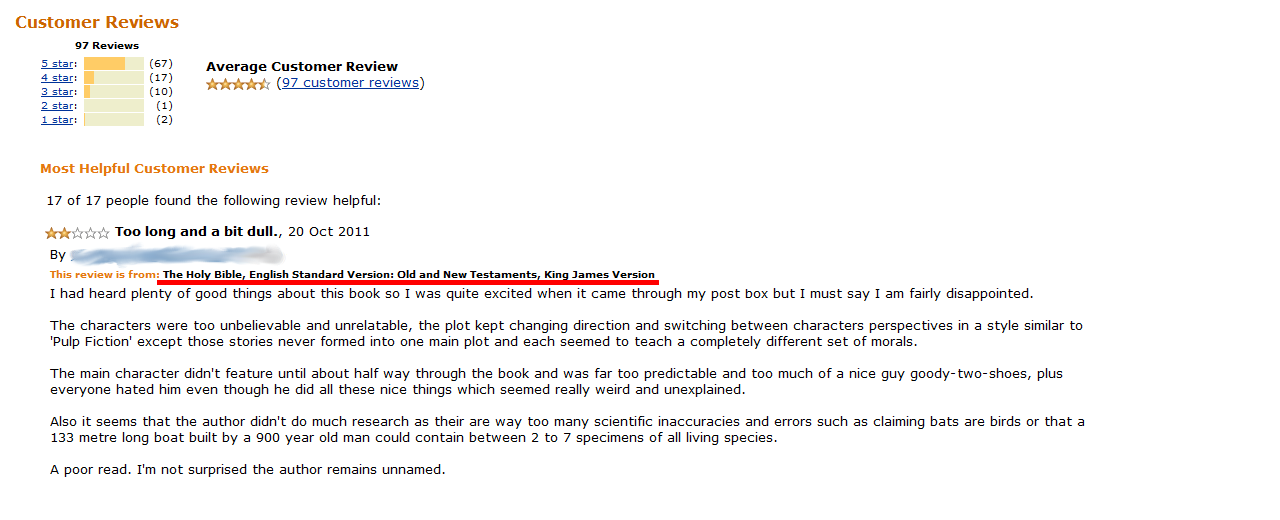1280x520 pixels.
Task: View the "2 star" reviews link
Action: click(x=57, y=106)
